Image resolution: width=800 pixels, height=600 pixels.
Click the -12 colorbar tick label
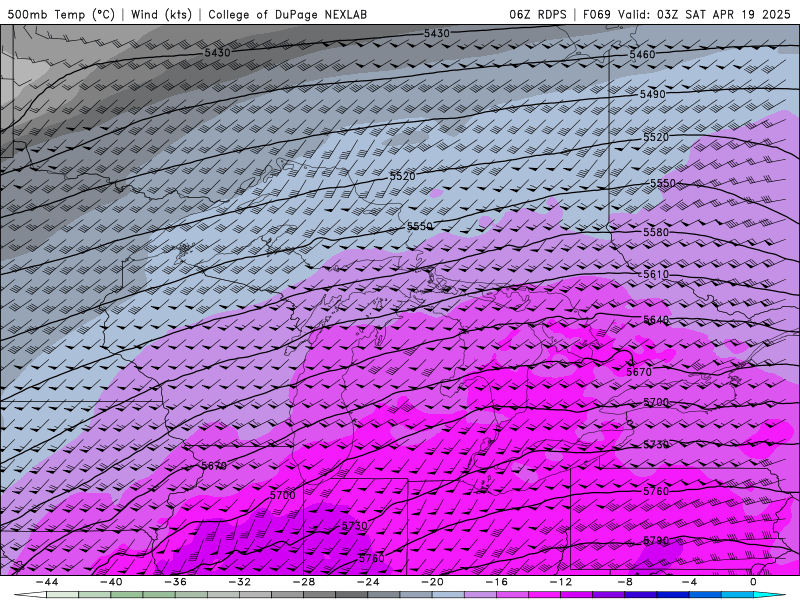(x=561, y=582)
